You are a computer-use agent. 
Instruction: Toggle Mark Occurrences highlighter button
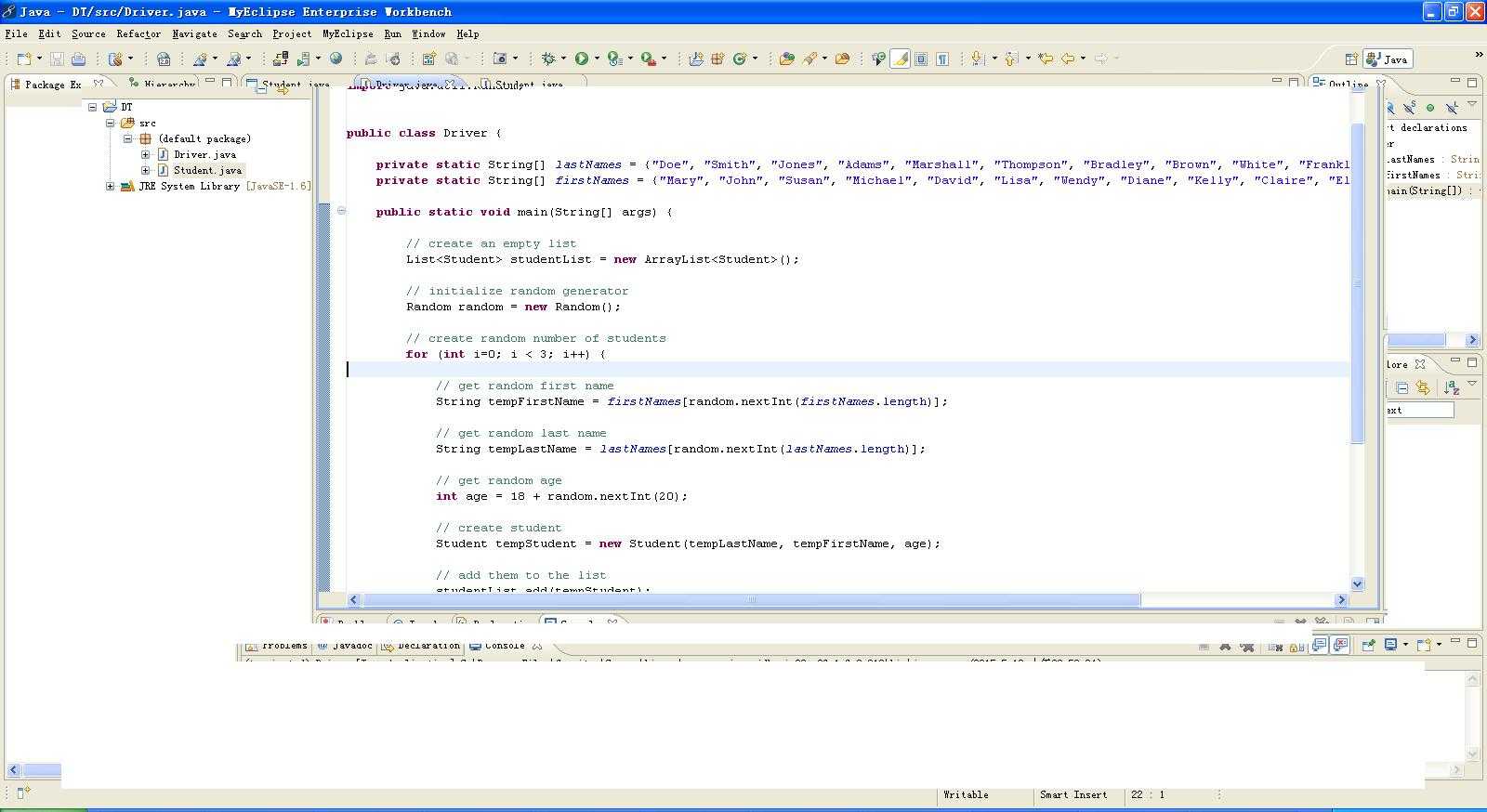pyautogui.click(x=900, y=59)
